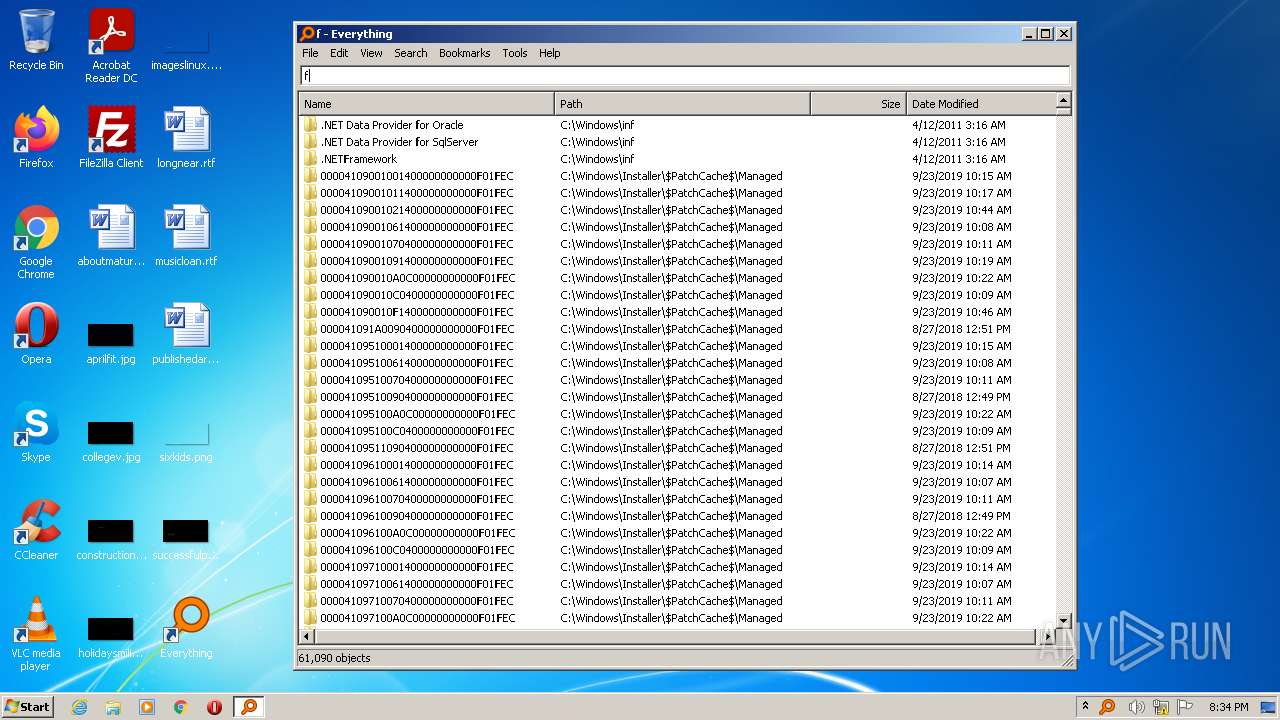
Task: Open the Recycle Bin desktop icon
Action: click(36, 40)
